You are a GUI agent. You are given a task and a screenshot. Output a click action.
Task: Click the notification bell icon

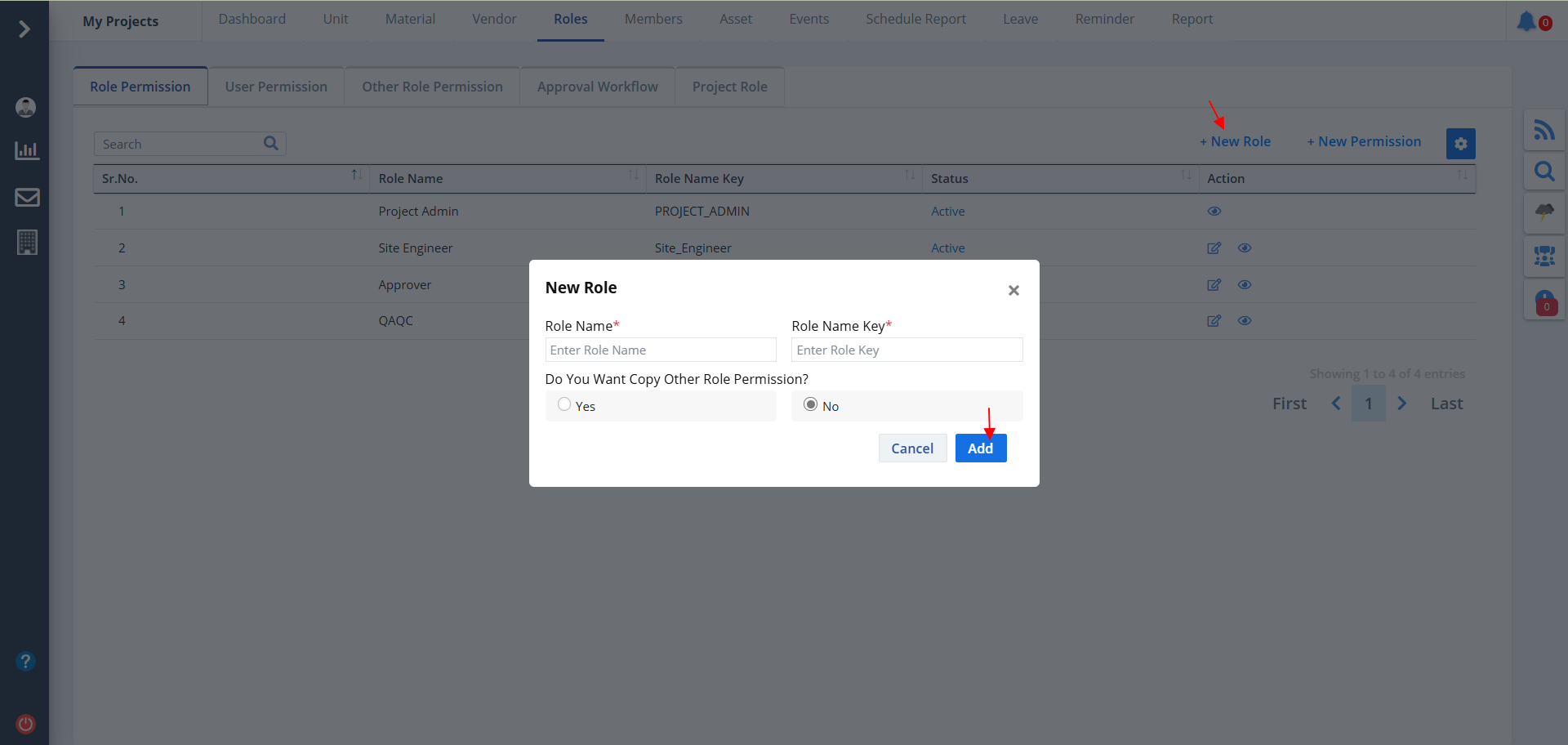[1526, 21]
